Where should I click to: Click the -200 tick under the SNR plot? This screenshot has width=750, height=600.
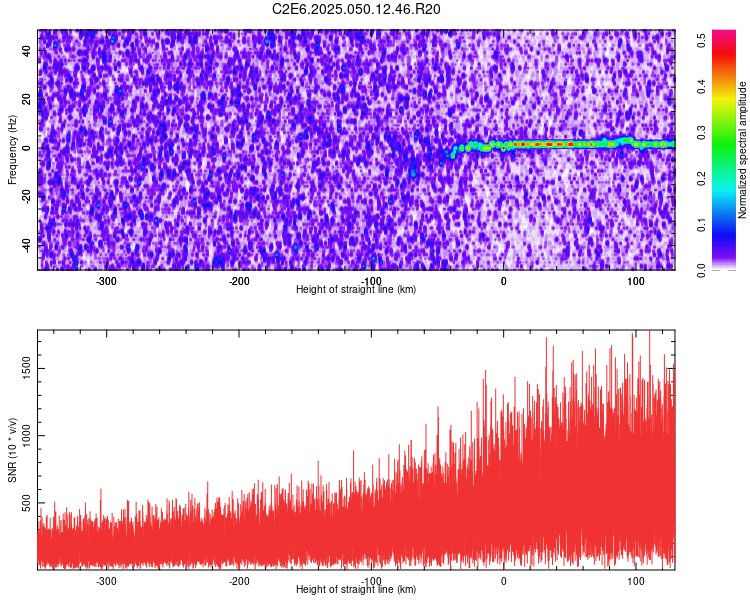239,581
